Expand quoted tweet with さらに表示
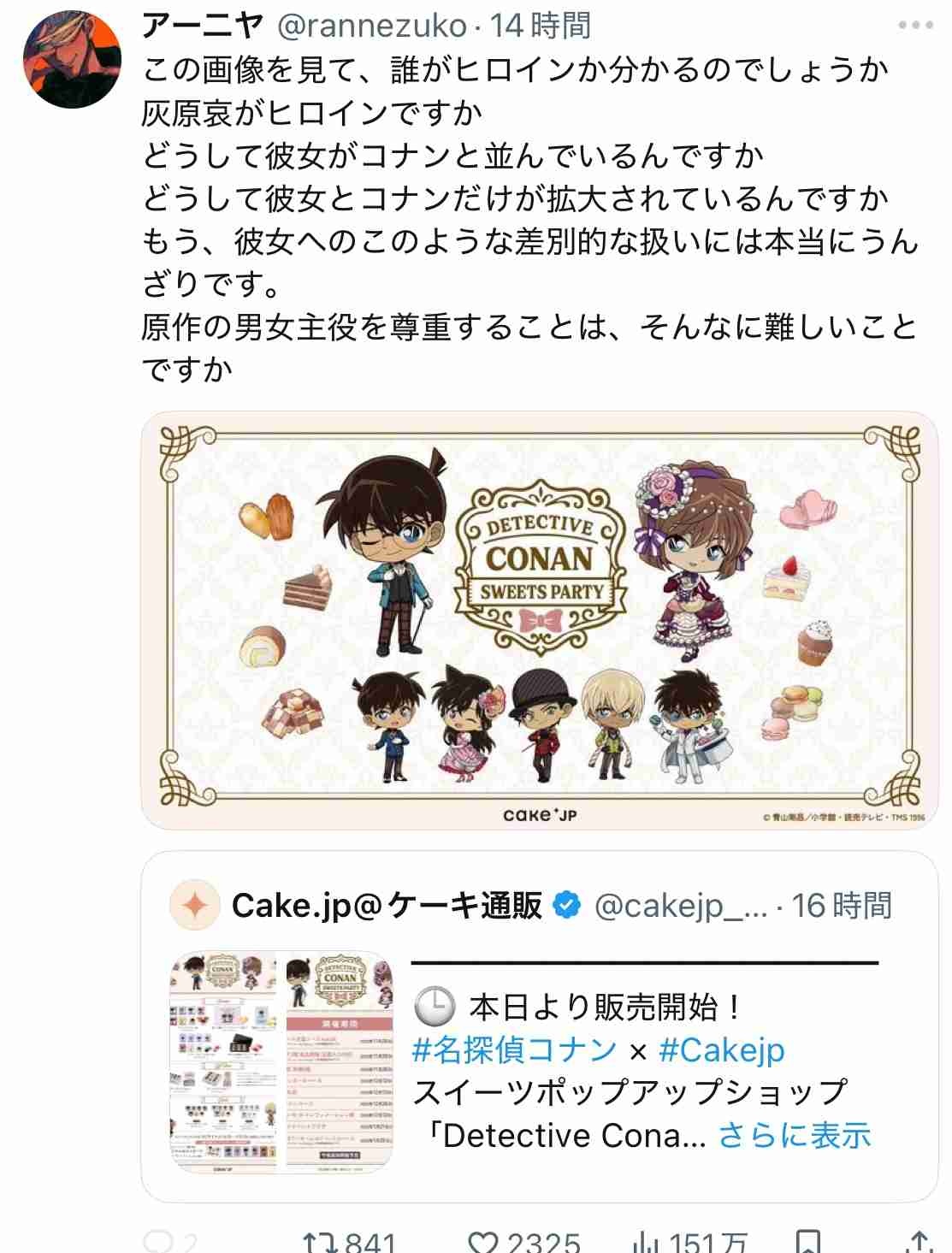This screenshot has height=1253, width=952. click(x=795, y=1135)
